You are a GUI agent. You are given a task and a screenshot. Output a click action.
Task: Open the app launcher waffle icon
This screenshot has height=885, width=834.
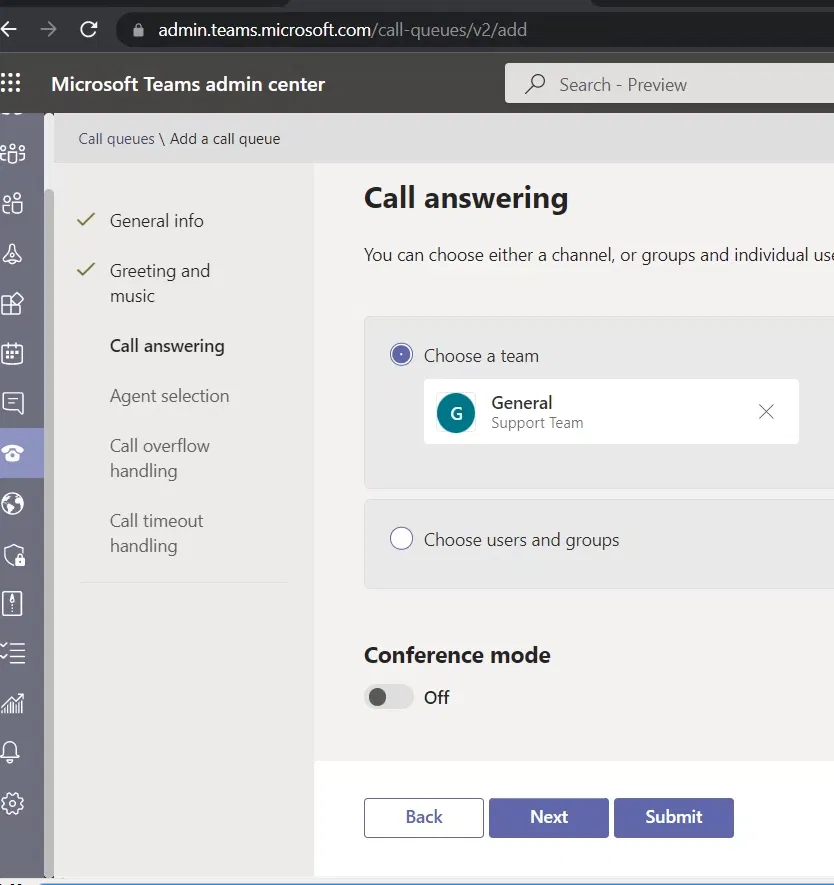click(x=11, y=83)
